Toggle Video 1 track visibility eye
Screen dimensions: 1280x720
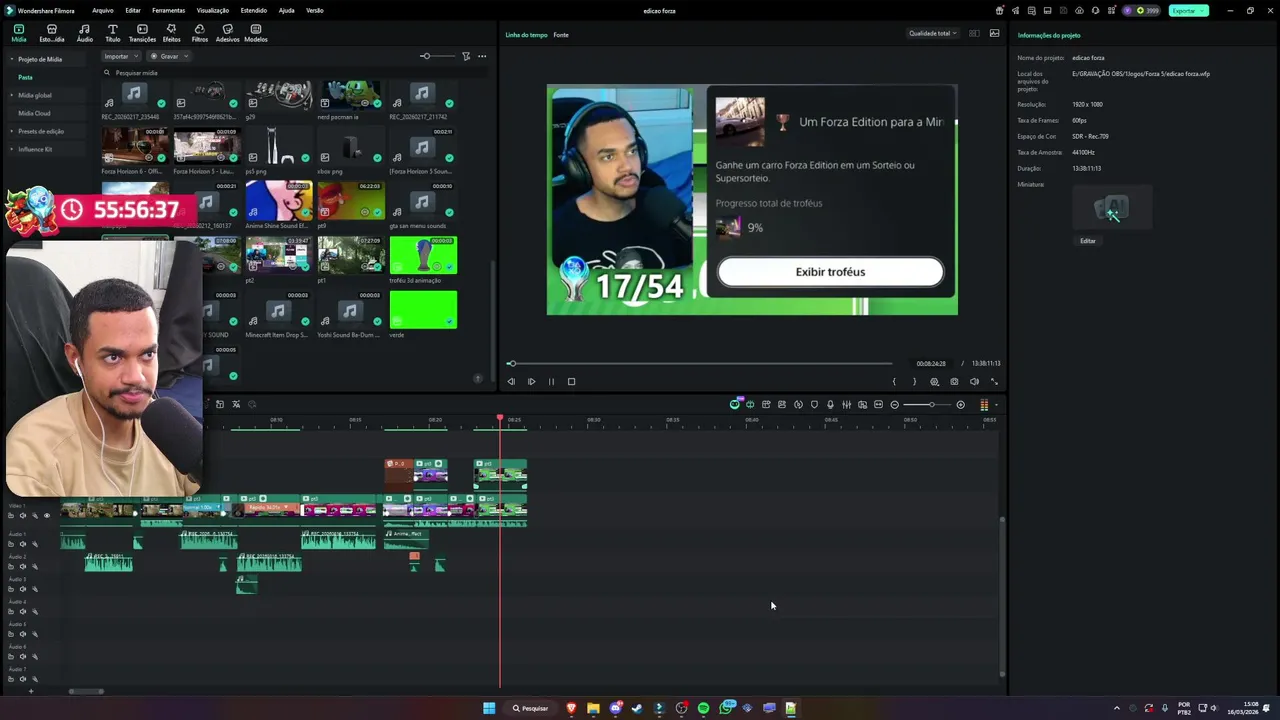point(47,516)
